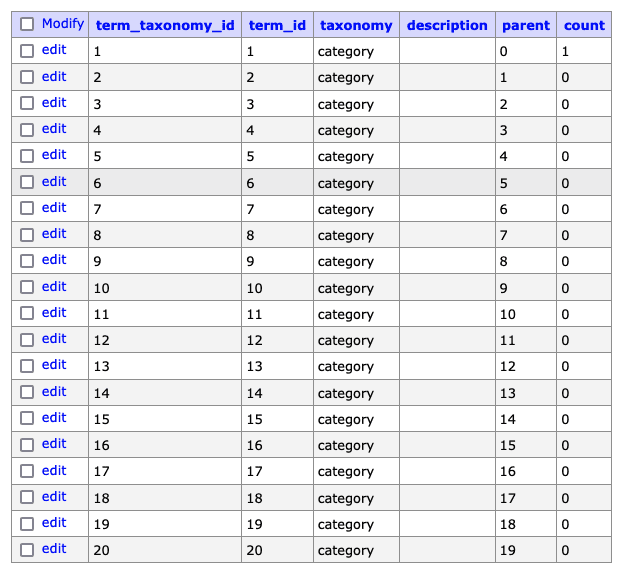The image size is (625, 571).
Task: Select the term_taxonomy_id value 12
Action: (102, 340)
